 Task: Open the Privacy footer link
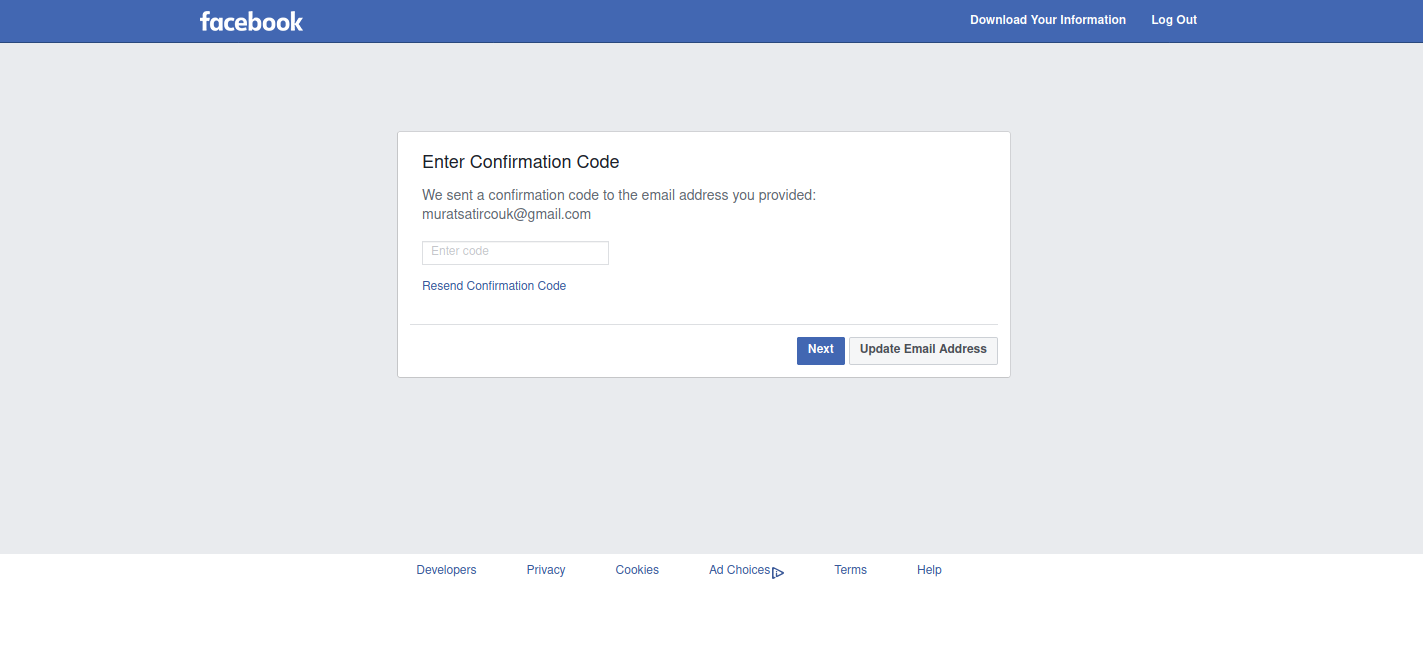click(546, 570)
